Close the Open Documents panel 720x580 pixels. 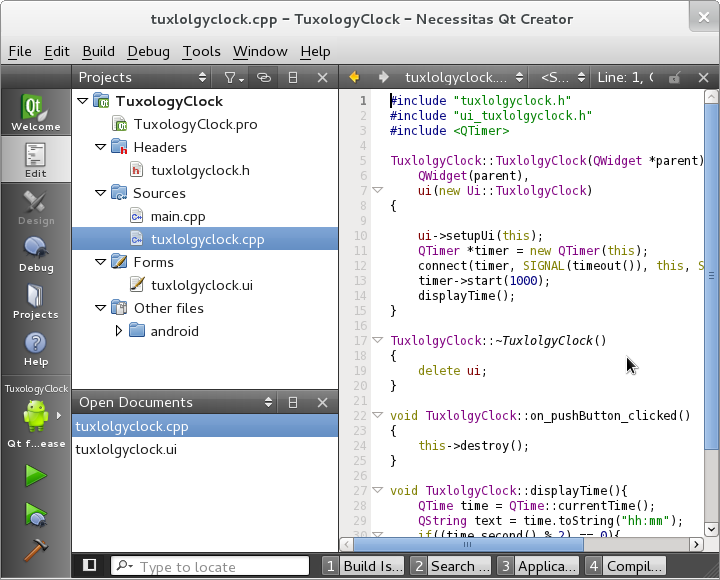[x=322, y=403]
